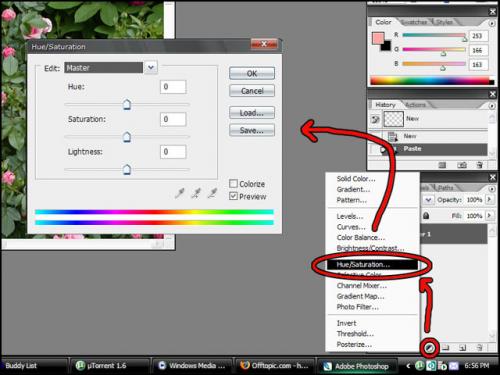Click the new snapshot camera icon in History panel
Viewport: 500px width, 375px height.
[462, 165]
